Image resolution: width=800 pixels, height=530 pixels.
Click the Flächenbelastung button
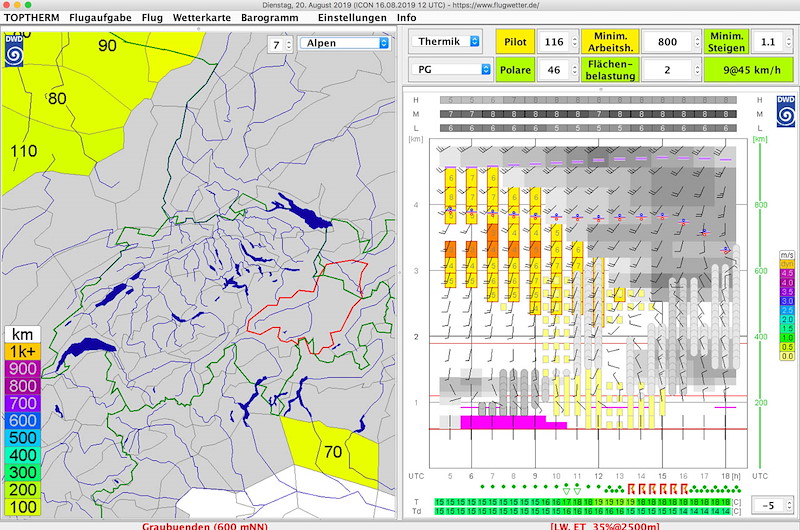610,70
